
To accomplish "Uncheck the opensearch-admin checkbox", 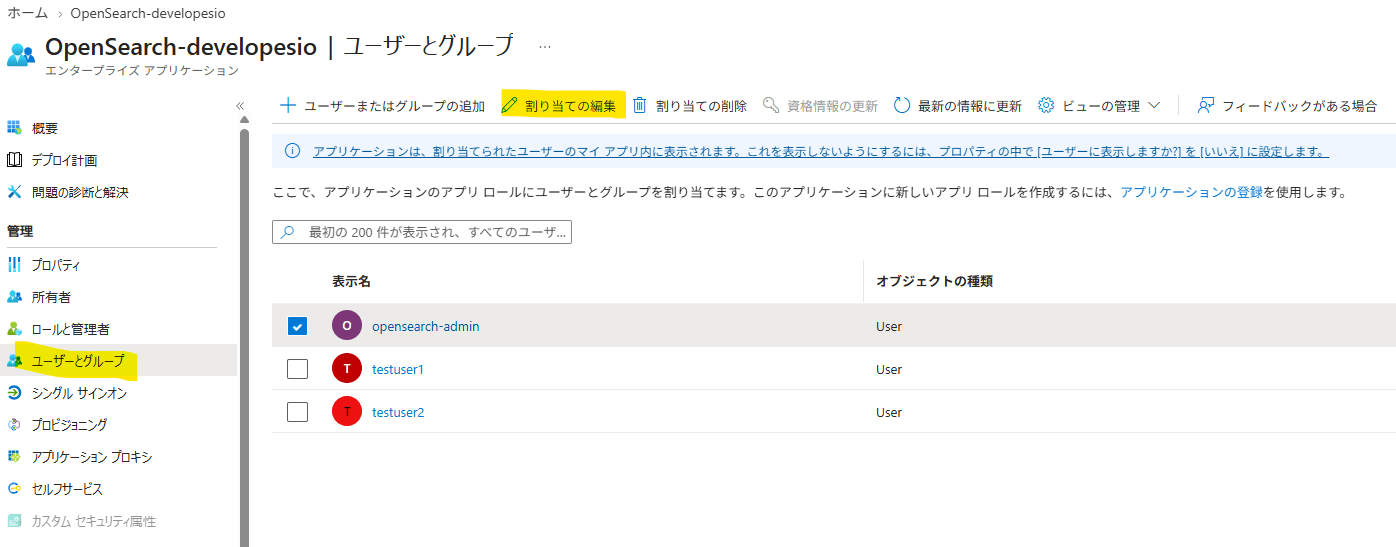I will click(x=297, y=326).
